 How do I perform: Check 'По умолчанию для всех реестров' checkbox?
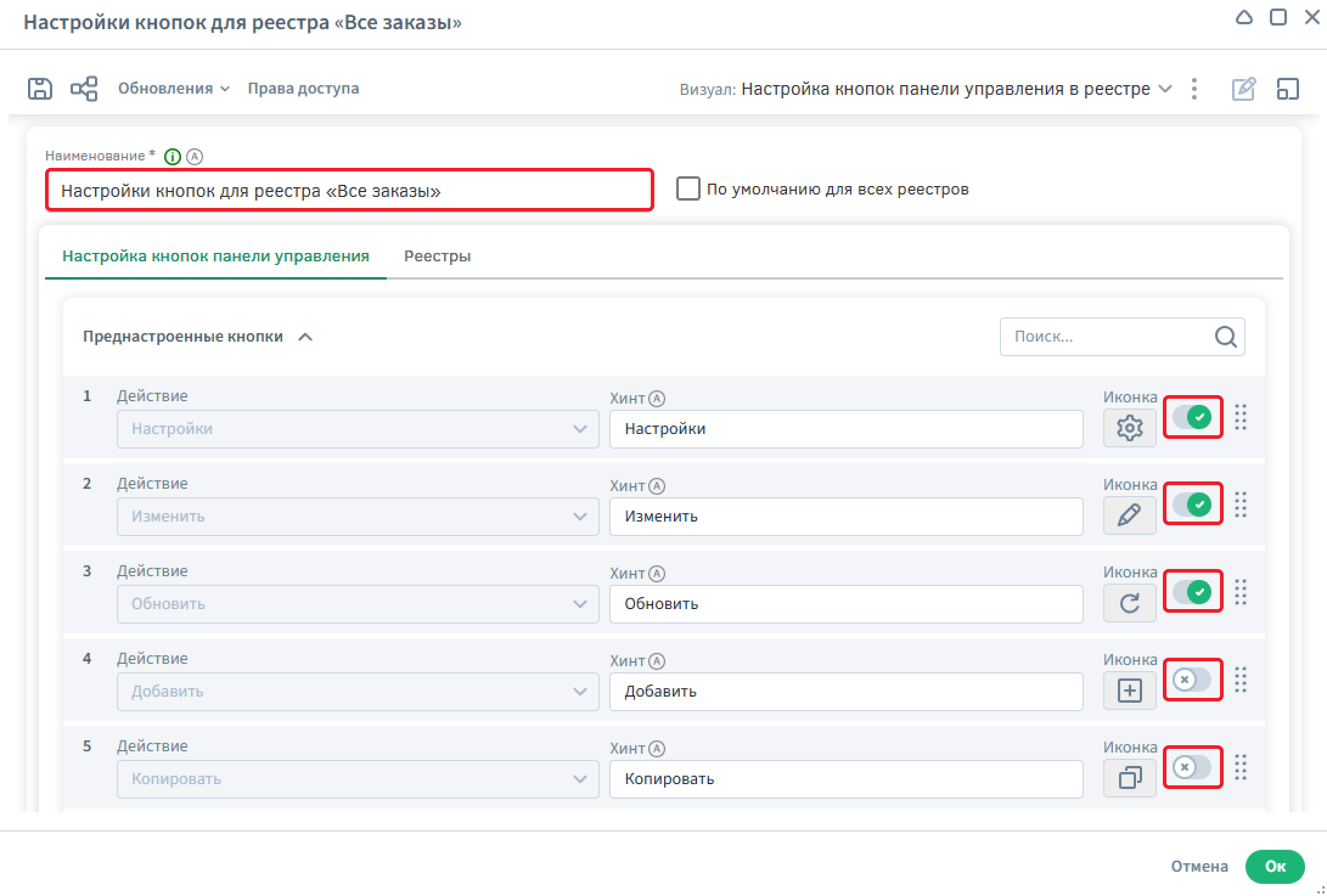pyautogui.click(x=688, y=189)
